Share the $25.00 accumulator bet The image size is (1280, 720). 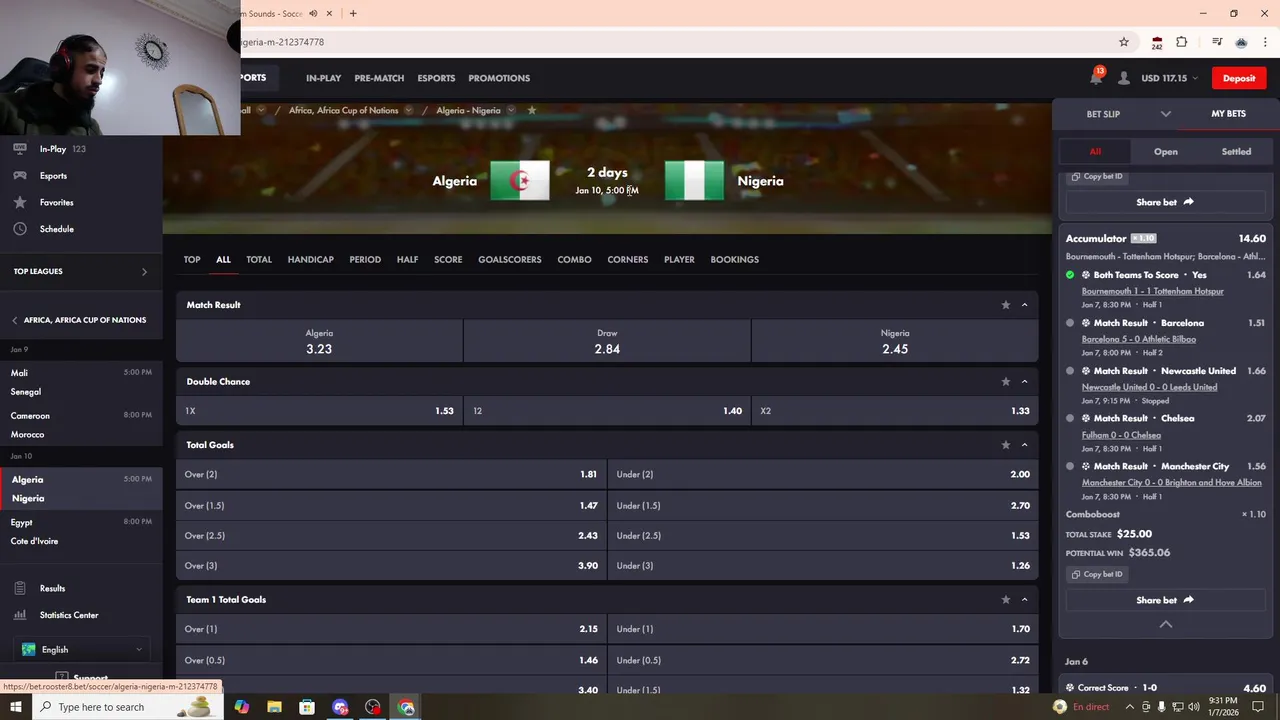pos(1165,600)
